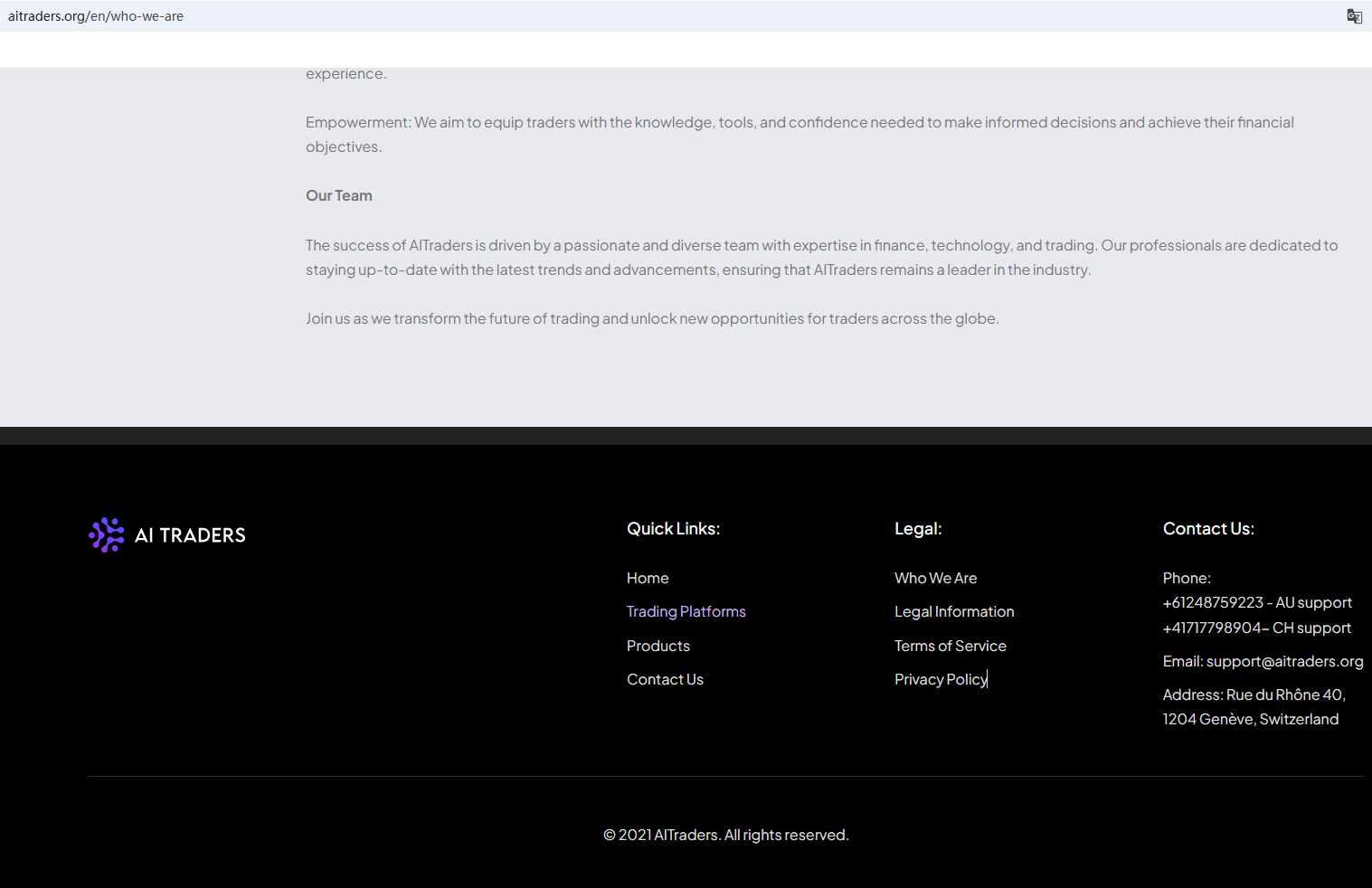Click the copyright notice text

pos(725,835)
